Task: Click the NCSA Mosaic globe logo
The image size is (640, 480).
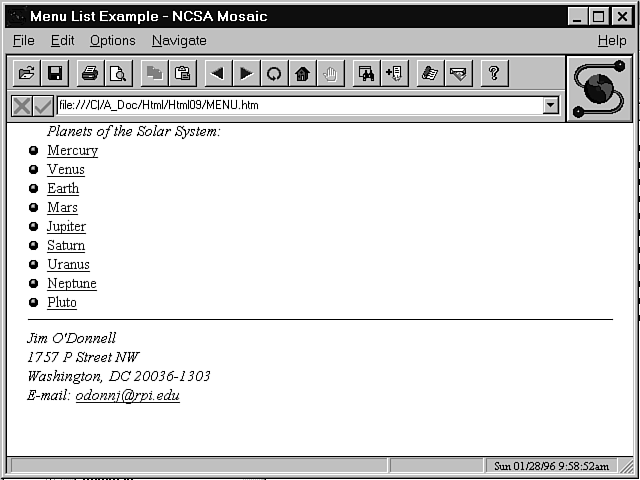Action: click(x=598, y=88)
